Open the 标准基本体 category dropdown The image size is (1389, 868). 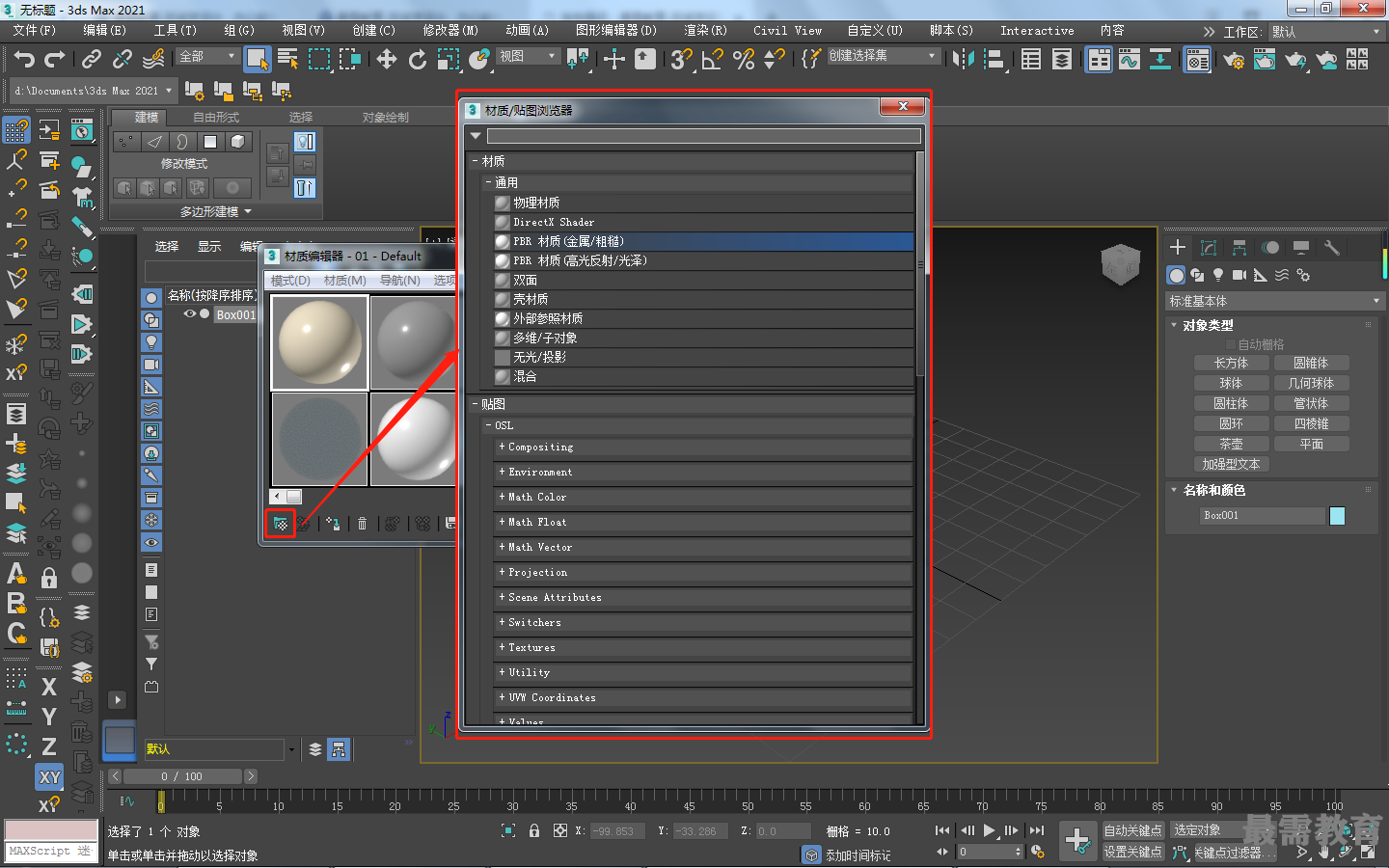point(1274,302)
